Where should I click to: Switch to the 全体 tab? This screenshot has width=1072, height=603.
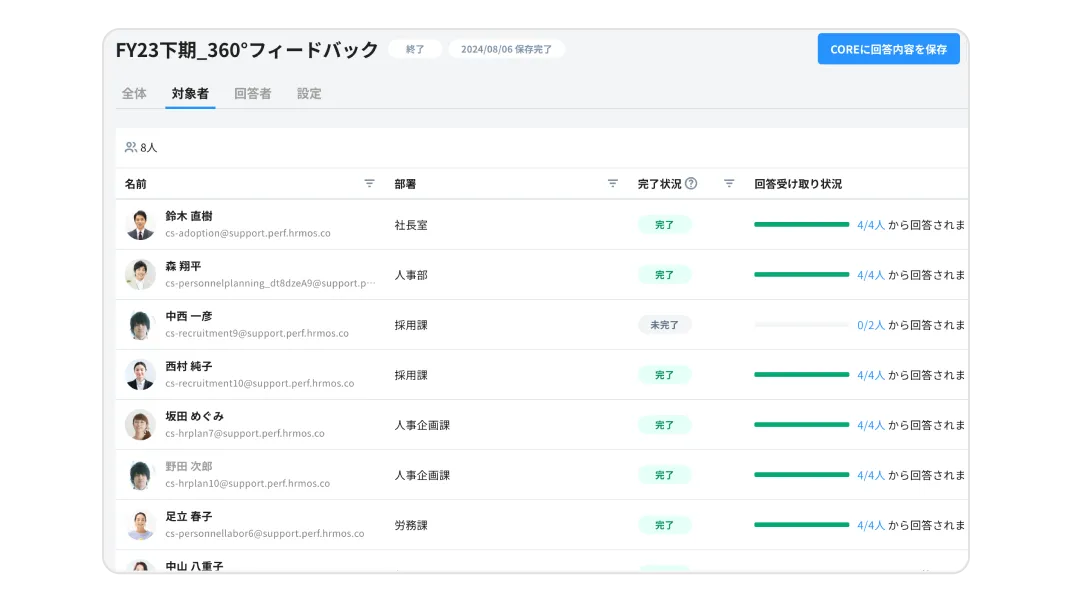pyautogui.click(x=134, y=93)
